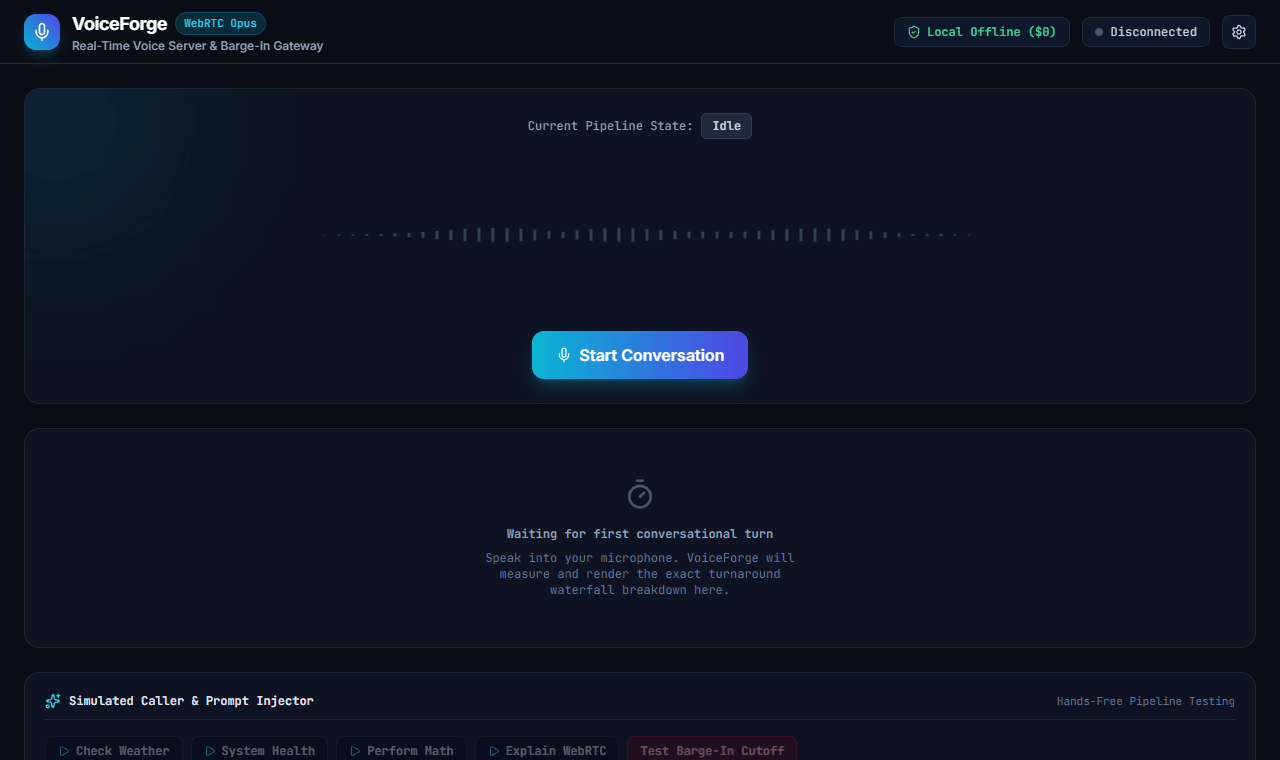
Task: Click the play icon on Check Weather
Action: [64, 751]
